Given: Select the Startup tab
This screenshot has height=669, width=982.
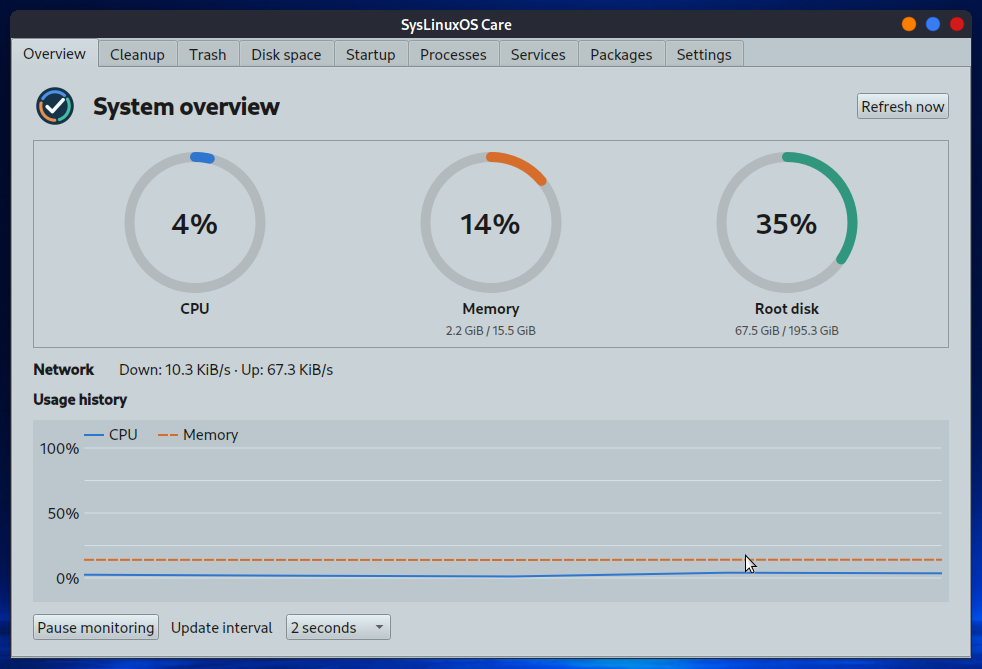Looking at the screenshot, I should tap(371, 55).
